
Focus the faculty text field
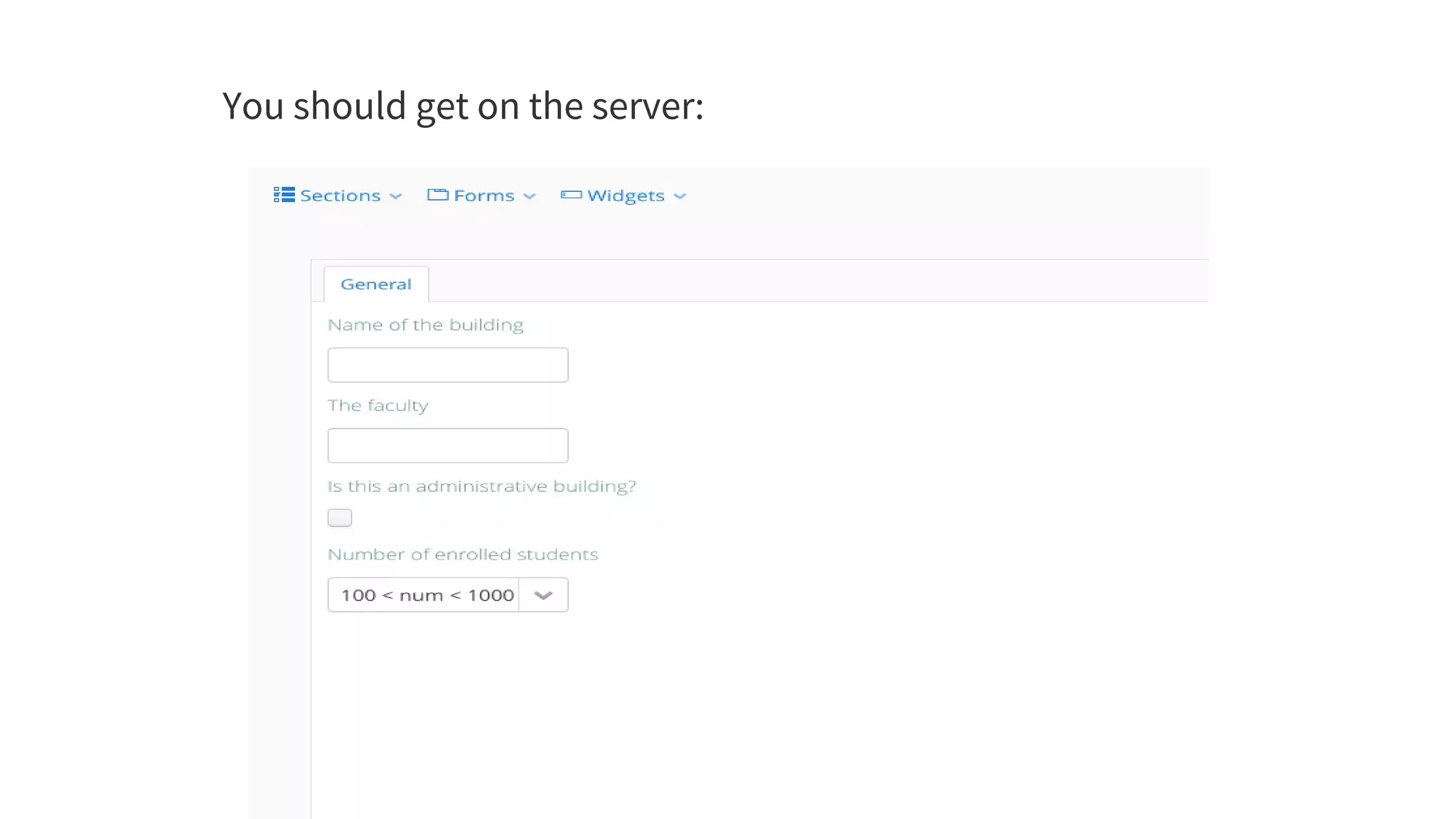(448, 445)
